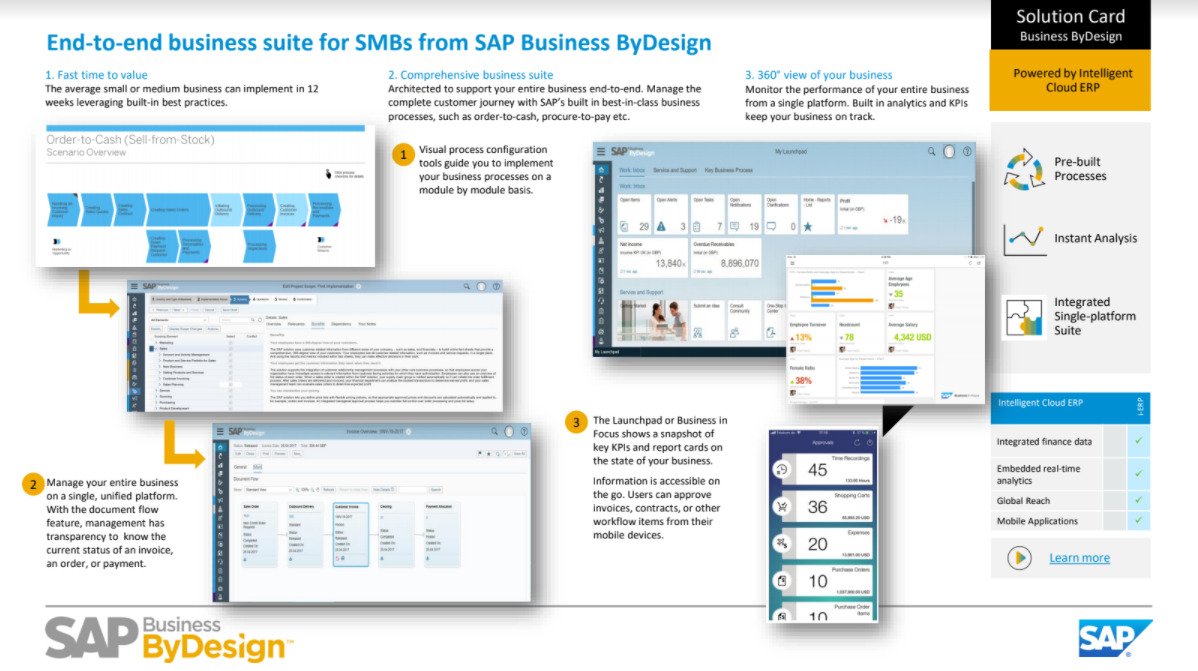Select the Pre-built Processes icon on the Solution Card
This screenshot has width=1198, height=671.
tap(1023, 170)
